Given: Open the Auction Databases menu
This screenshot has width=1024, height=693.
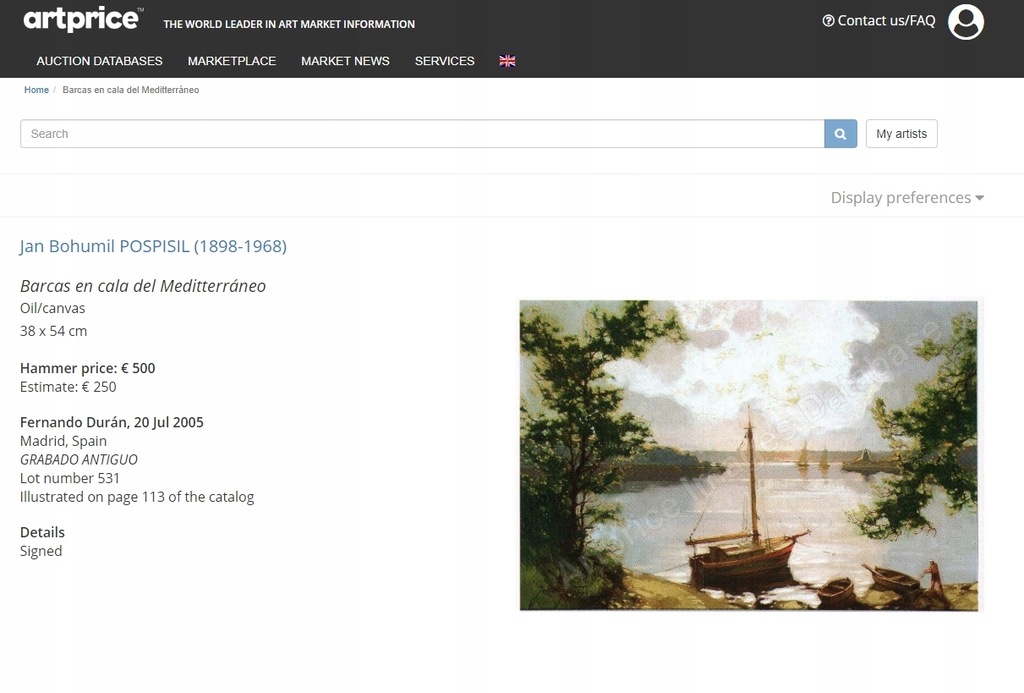Looking at the screenshot, I should coord(99,61).
